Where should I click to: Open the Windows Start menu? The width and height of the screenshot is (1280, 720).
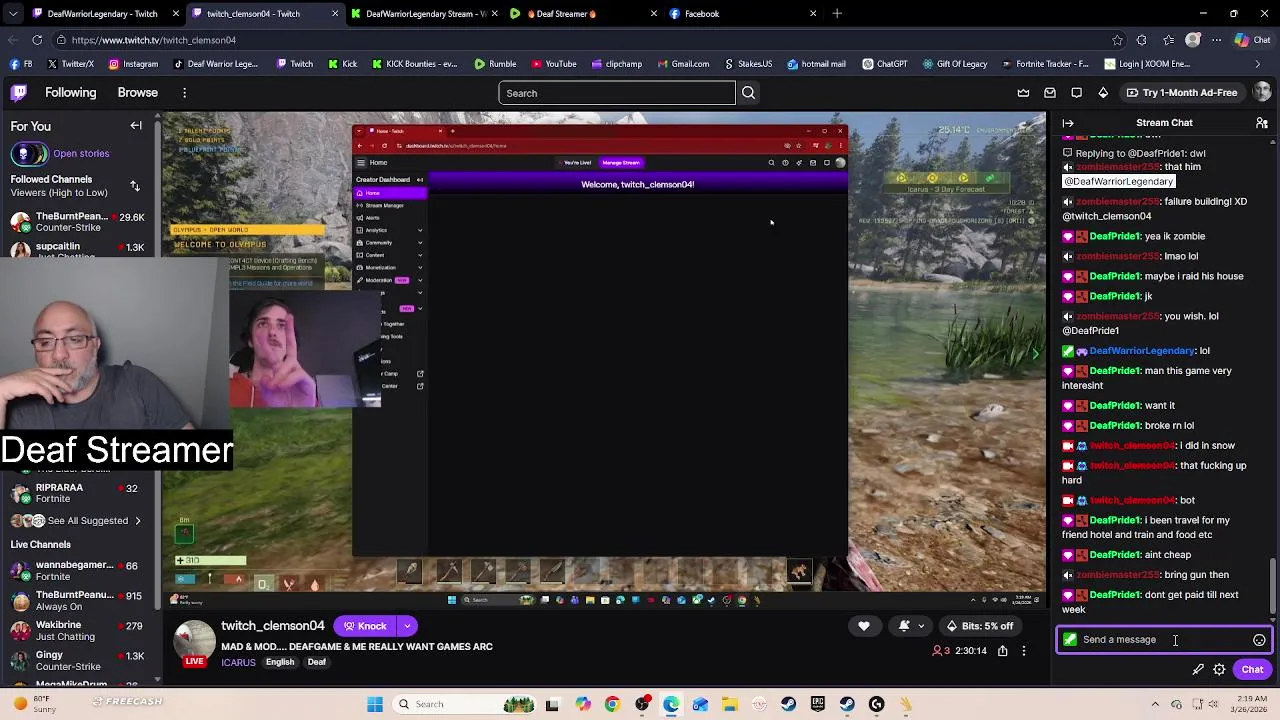pos(375,704)
